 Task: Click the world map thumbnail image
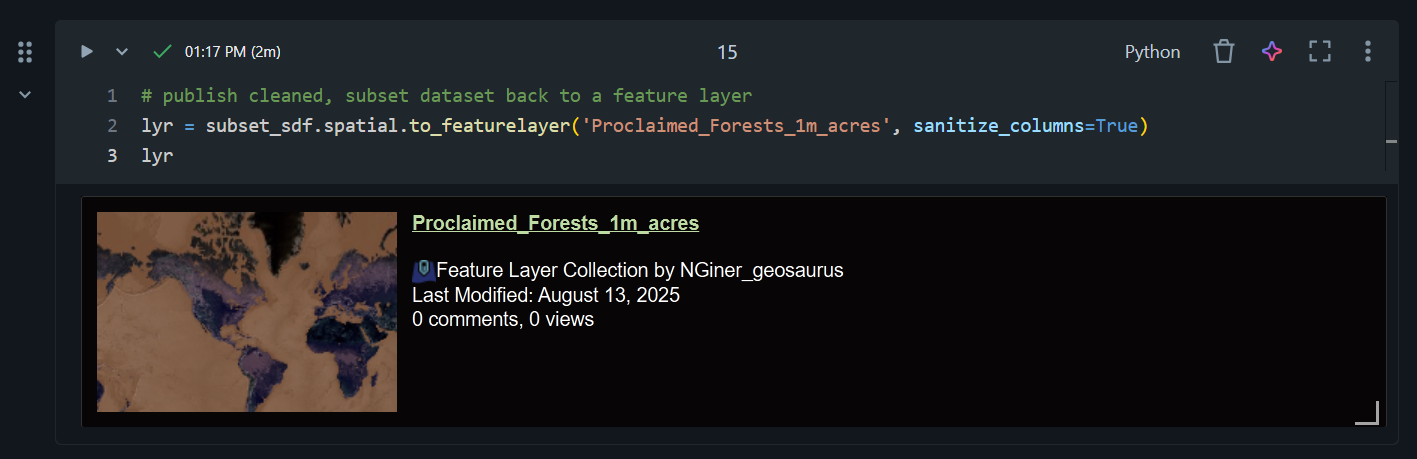click(x=247, y=311)
